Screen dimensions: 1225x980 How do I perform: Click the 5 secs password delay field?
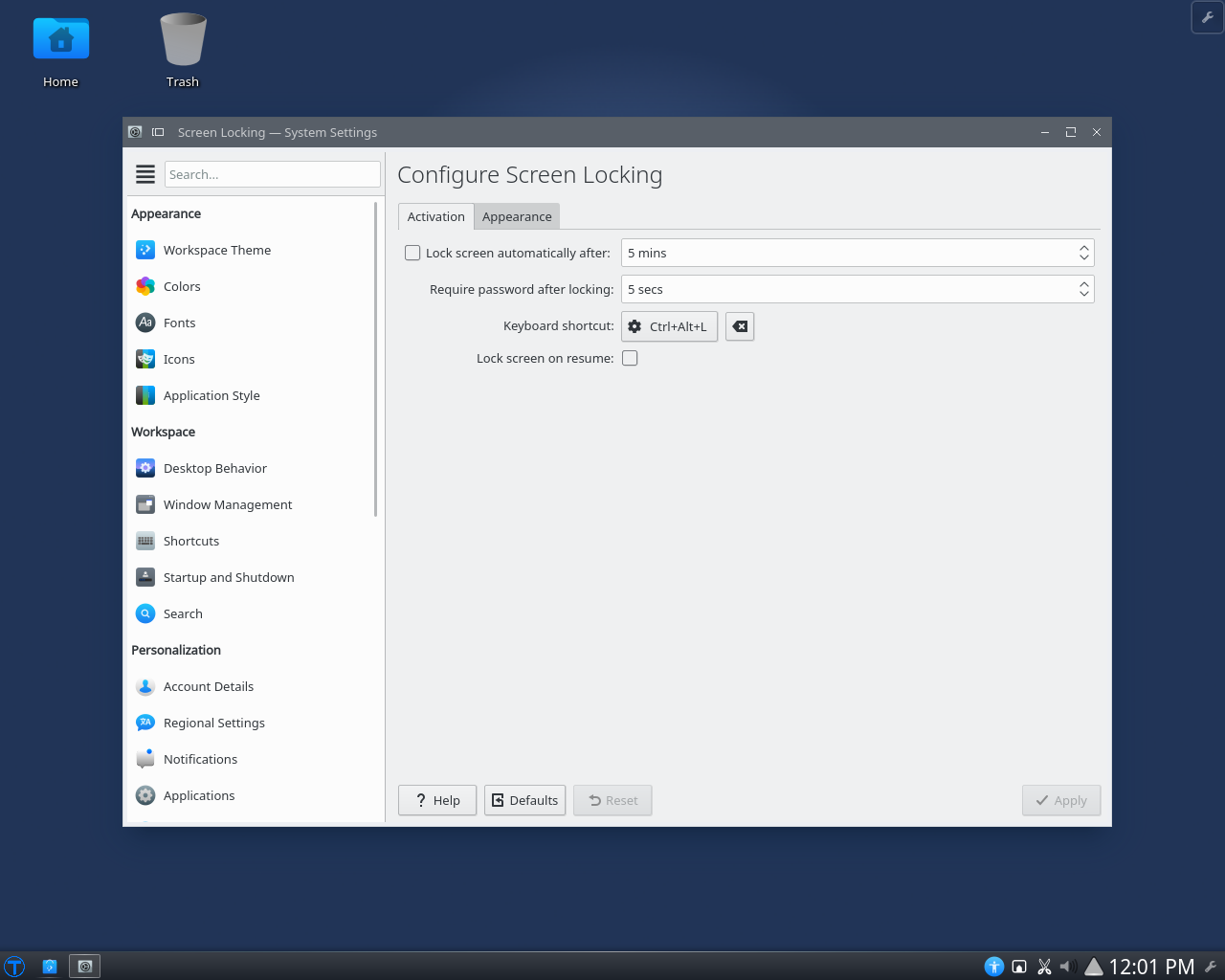857,289
